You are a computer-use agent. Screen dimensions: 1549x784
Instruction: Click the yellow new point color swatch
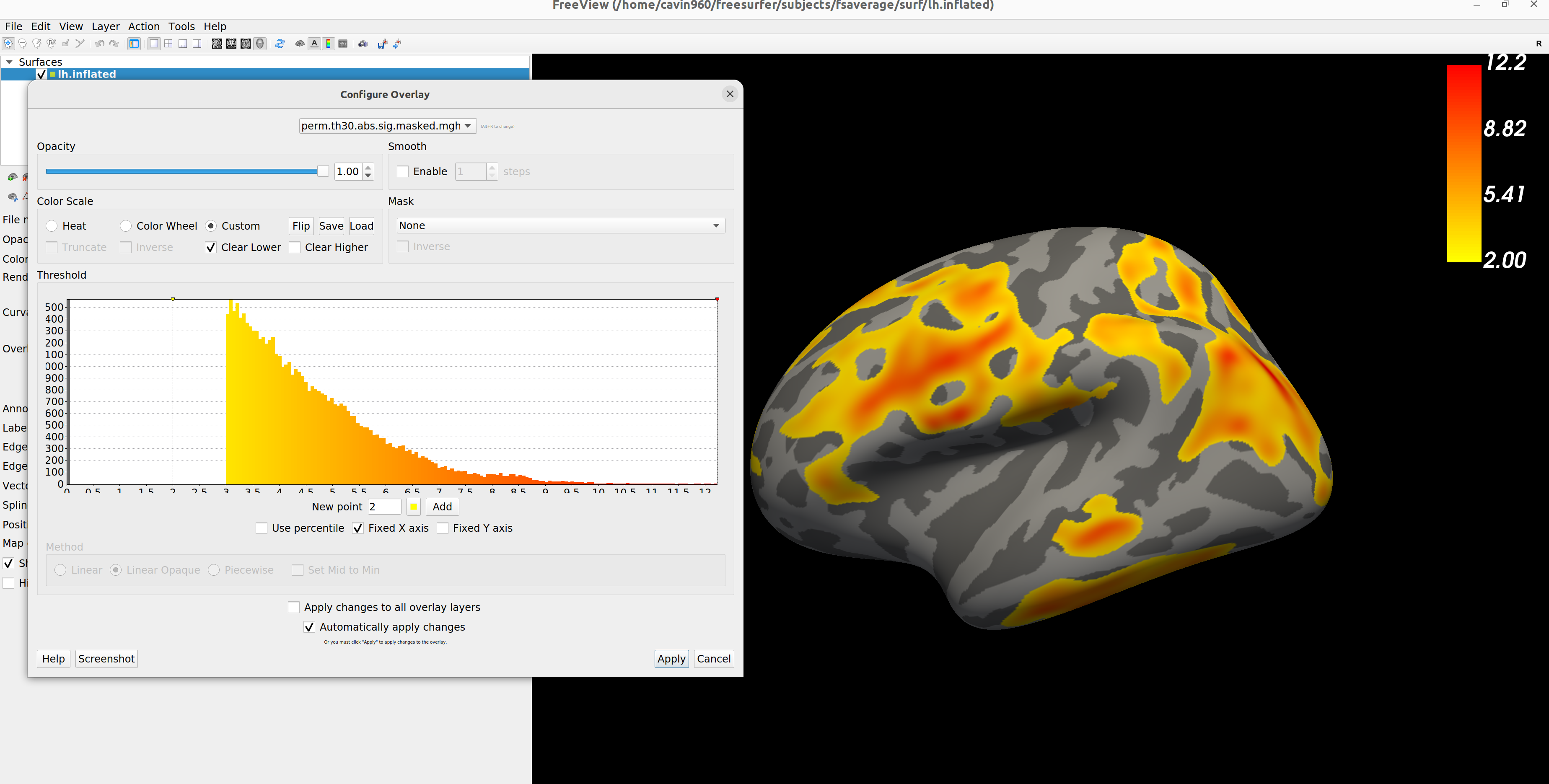[x=414, y=506]
